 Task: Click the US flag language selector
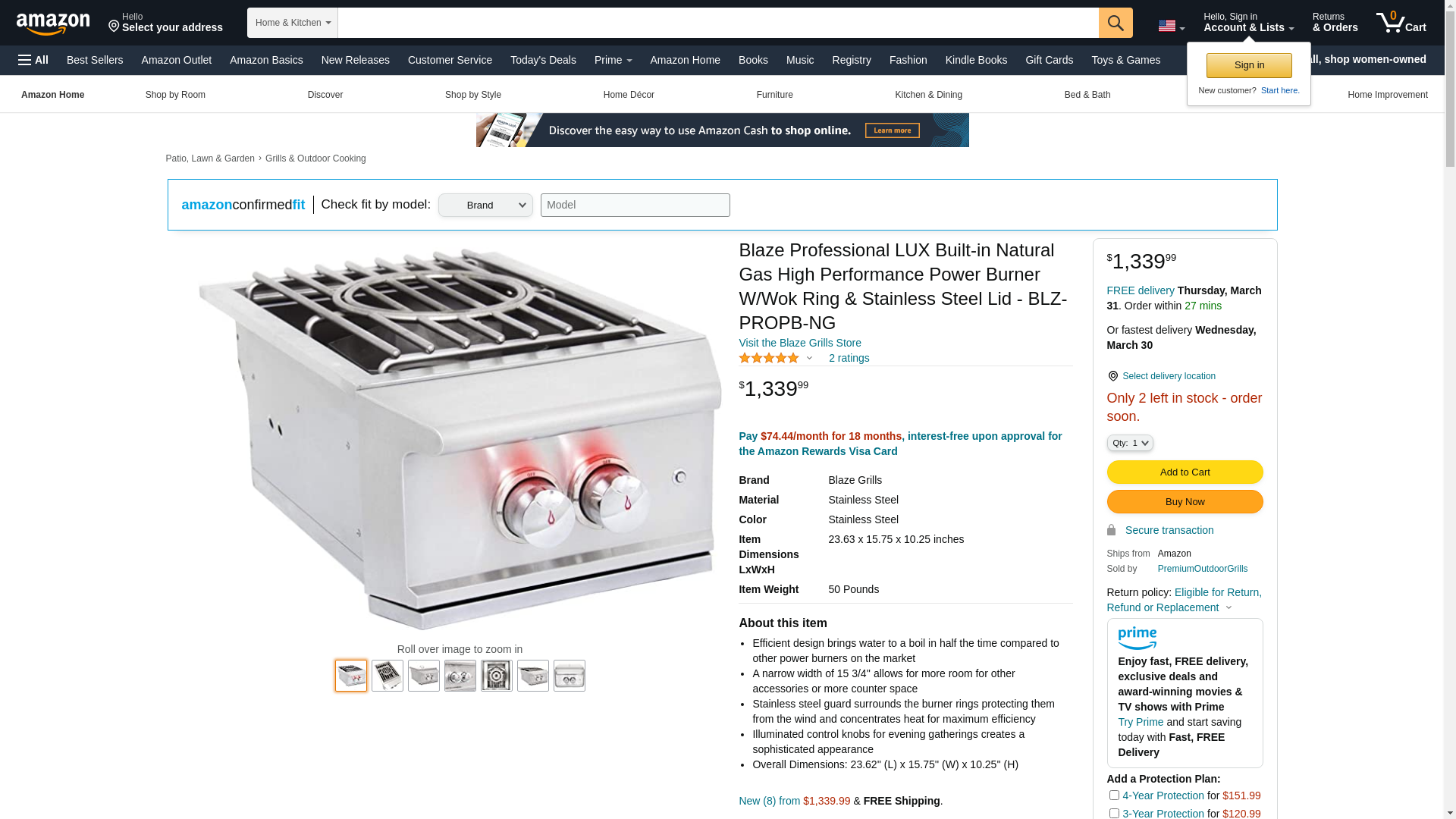(1172, 26)
